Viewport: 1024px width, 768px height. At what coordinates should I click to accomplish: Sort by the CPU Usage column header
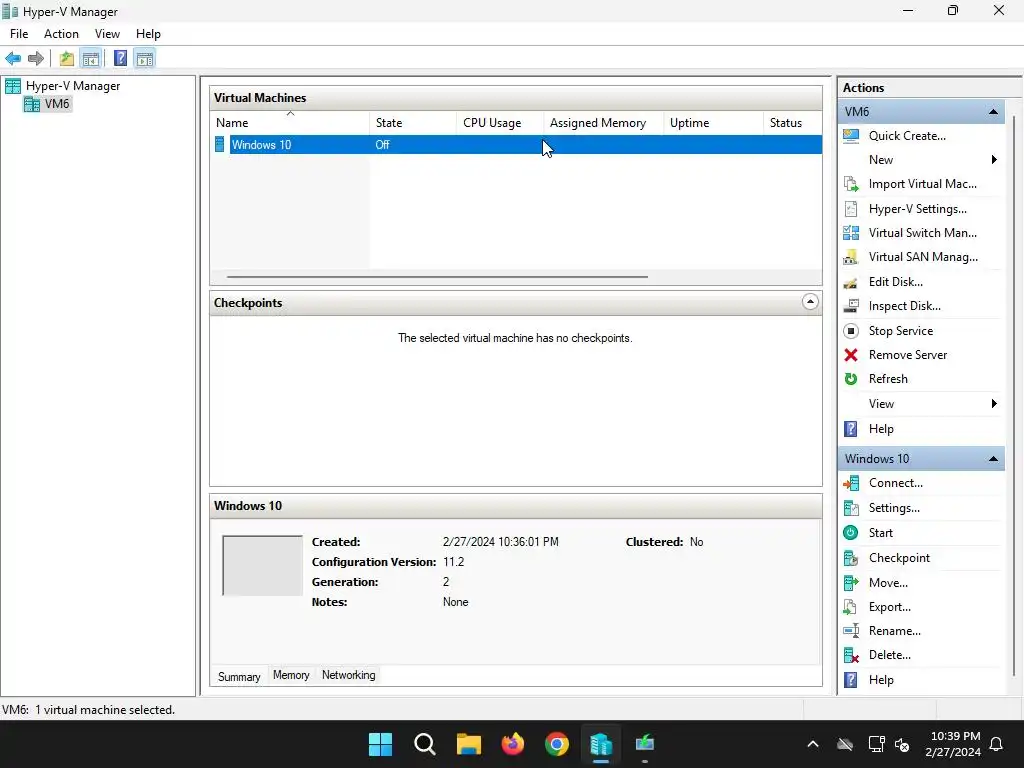pos(500,123)
